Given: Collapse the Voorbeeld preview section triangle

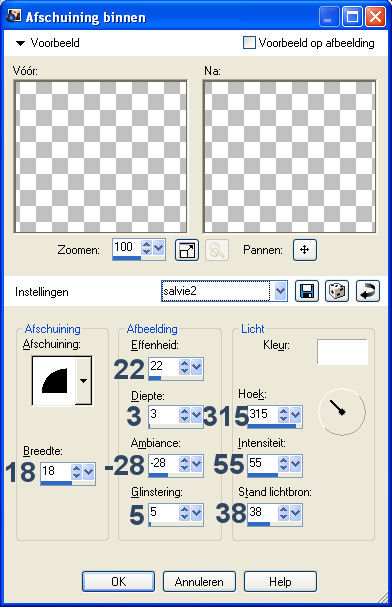Looking at the screenshot, I should pos(20,43).
